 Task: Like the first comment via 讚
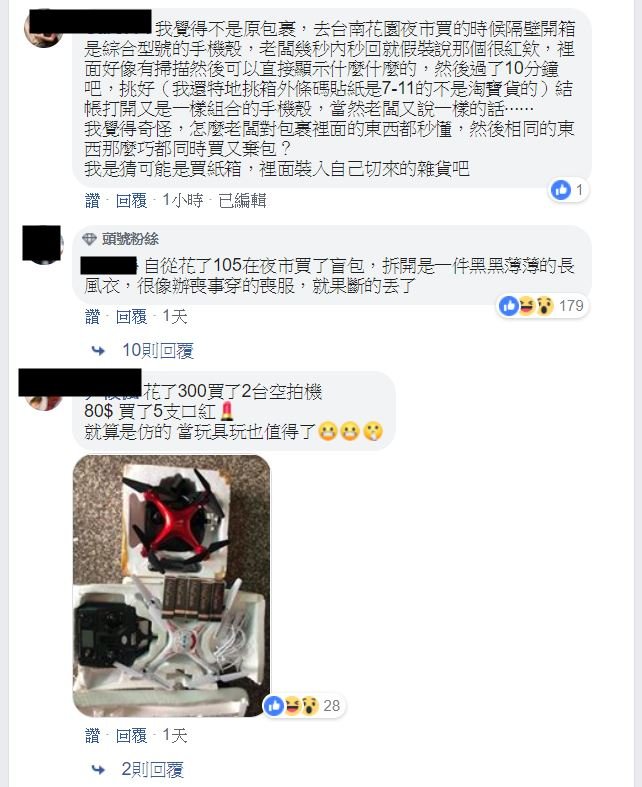coord(92,201)
